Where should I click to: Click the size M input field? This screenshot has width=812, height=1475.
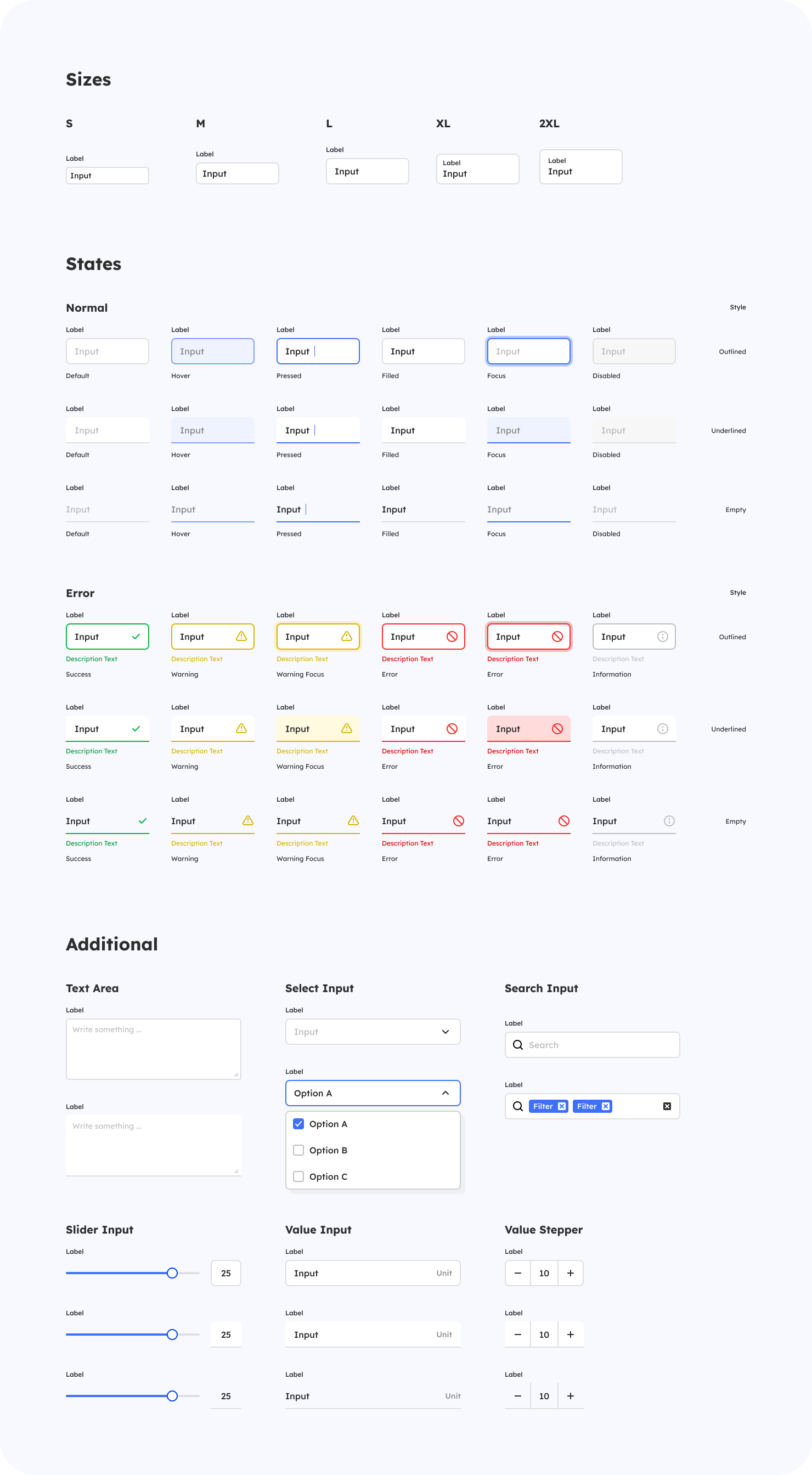(238, 173)
